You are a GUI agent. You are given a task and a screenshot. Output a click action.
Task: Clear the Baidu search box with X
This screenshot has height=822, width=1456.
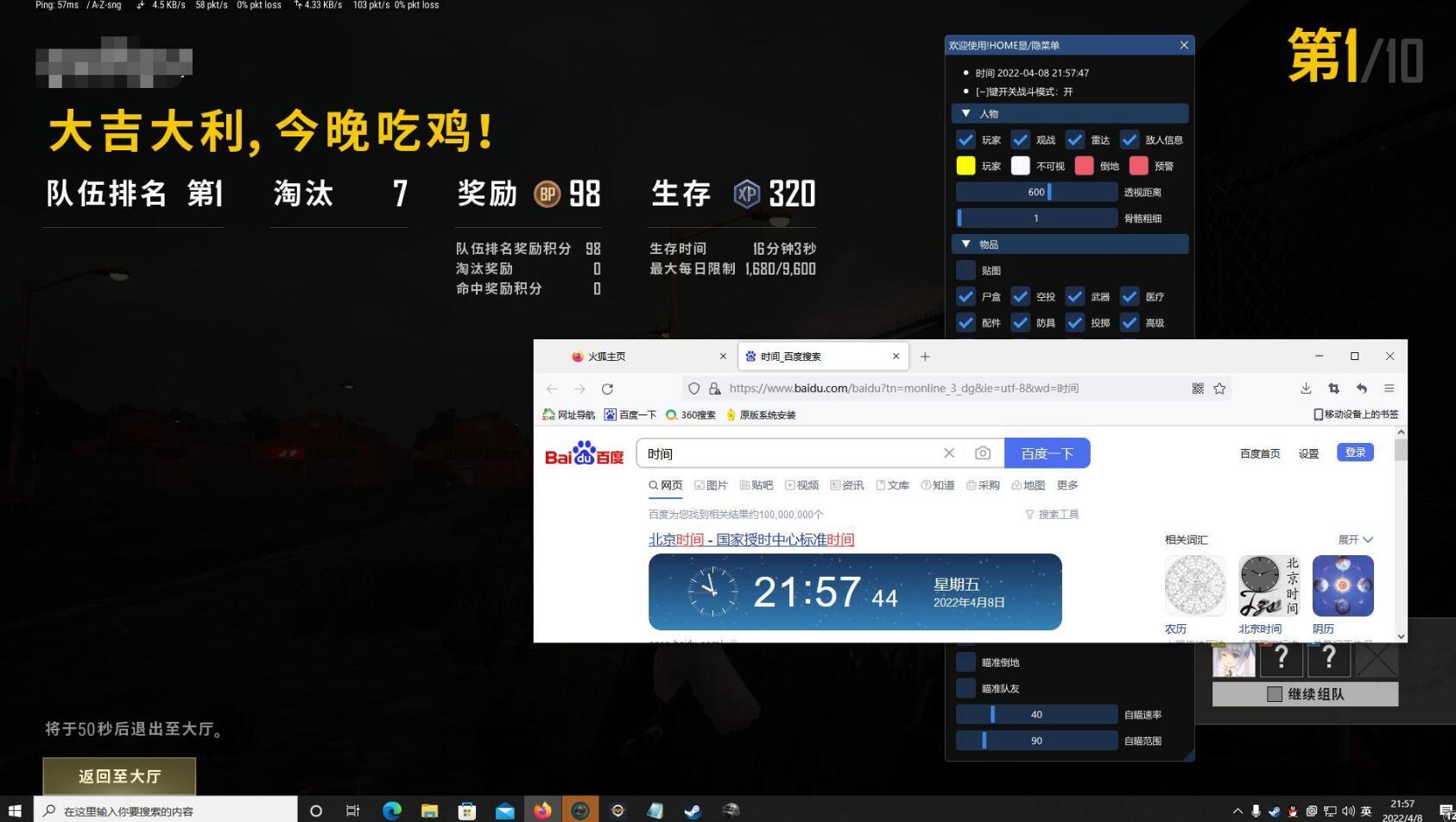click(x=949, y=453)
